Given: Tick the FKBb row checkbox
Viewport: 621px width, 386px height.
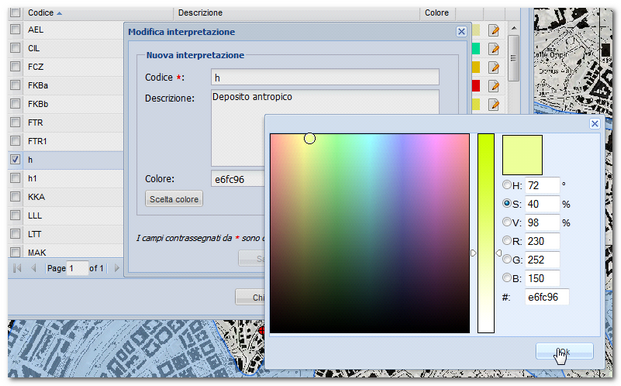Looking at the screenshot, I should (15, 103).
